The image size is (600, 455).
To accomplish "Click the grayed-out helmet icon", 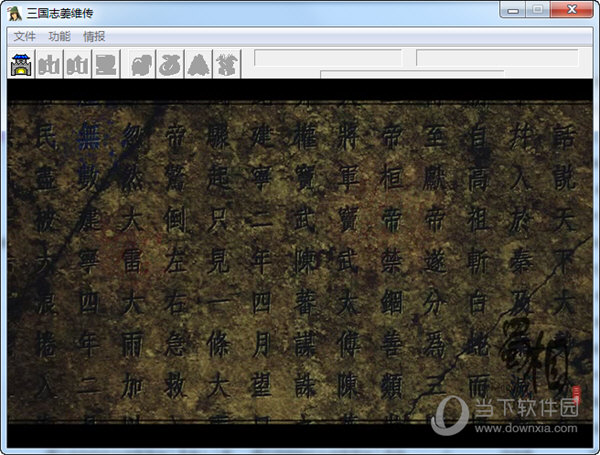I will tap(142, 64).
